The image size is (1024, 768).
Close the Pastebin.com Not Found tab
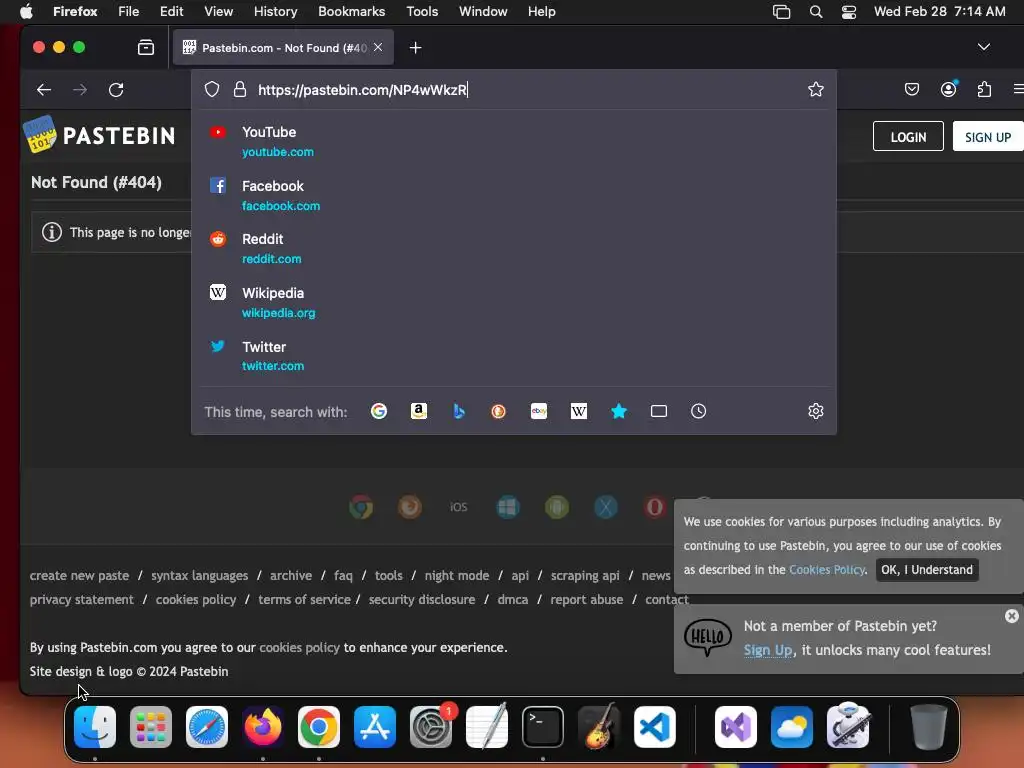[378, 47]
